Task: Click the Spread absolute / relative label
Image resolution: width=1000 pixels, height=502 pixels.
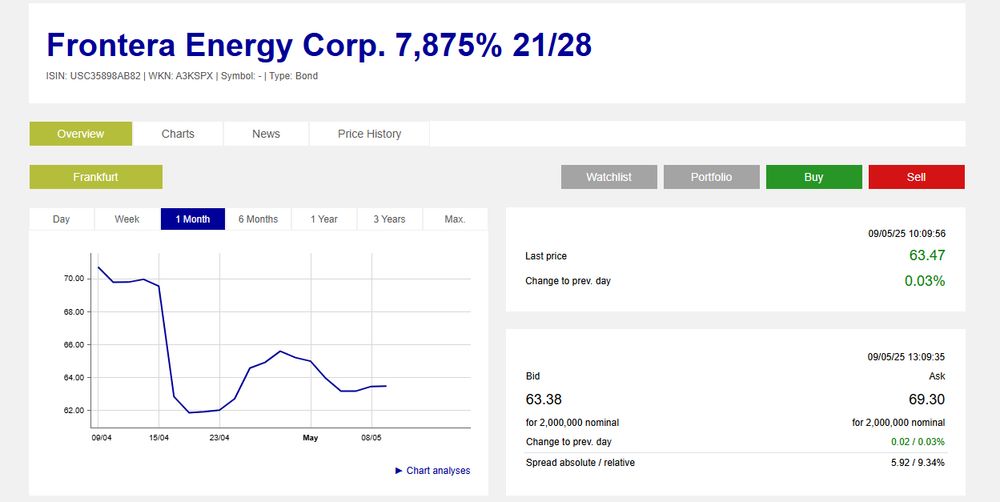Action: point(580,462)
